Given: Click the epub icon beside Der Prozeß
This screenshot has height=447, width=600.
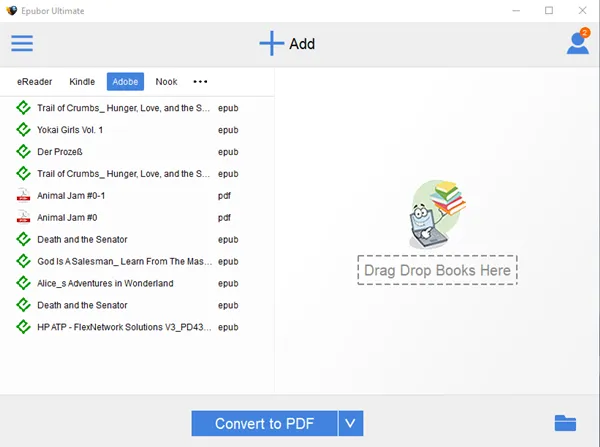Looking at the screenshot, I should pos(23,152).
